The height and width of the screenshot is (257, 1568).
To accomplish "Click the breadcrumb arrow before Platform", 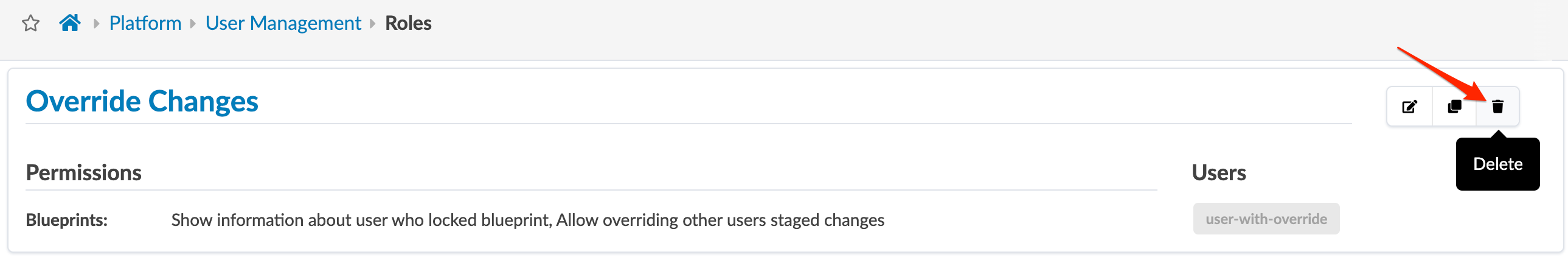I will (x=96, y=24).
